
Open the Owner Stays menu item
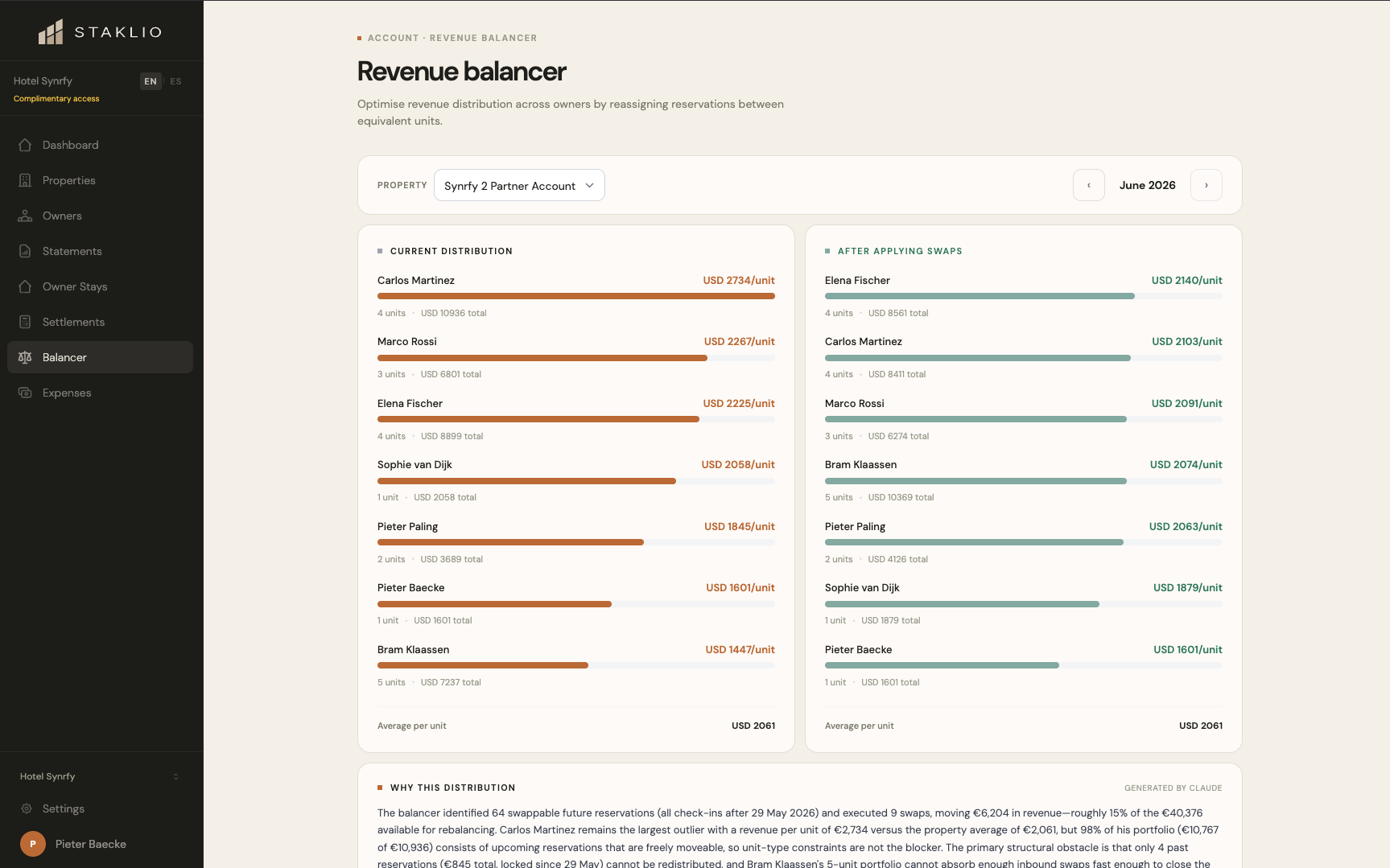tap(100, 286)
